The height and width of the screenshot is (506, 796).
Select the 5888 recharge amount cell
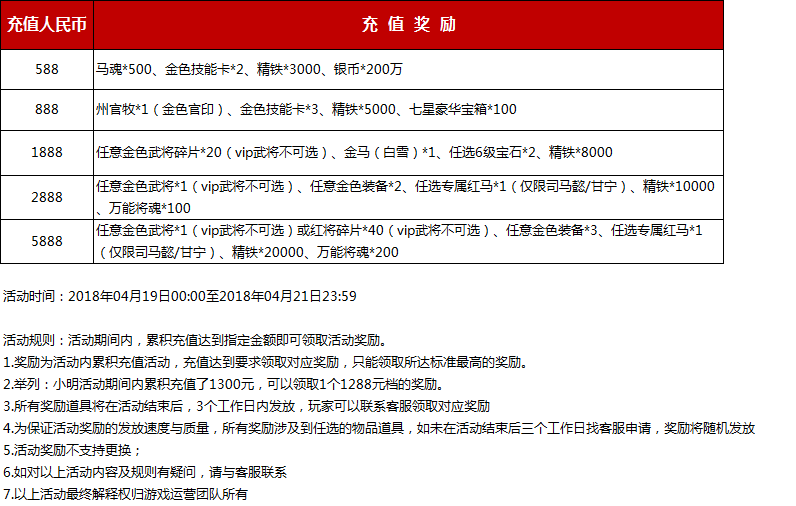coord(47,242)
